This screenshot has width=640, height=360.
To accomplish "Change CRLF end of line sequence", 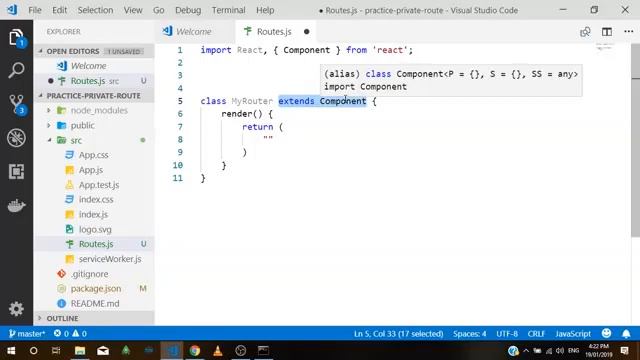I will tap(536, 333).
